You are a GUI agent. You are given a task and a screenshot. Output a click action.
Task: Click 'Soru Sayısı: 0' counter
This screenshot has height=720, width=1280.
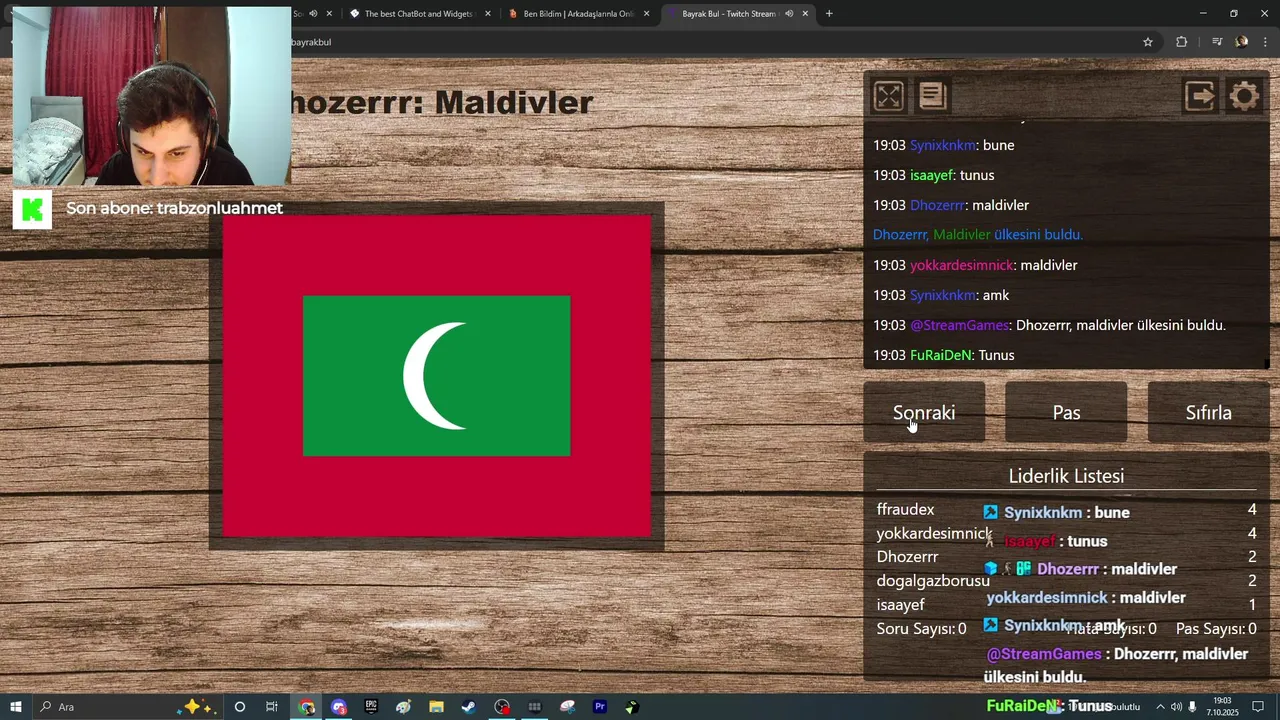coord(922,629)
